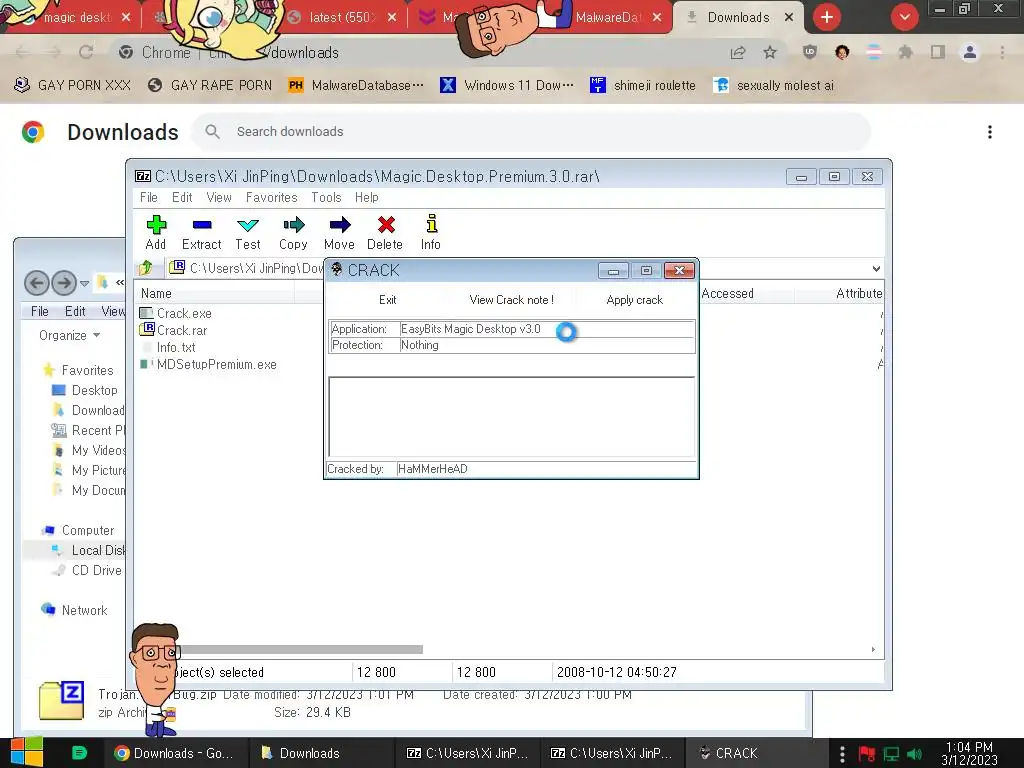Open the Tools menu in 7-Zip
Image resolution: width=1024 pixels, height=768 pixels.
(327, 197)
